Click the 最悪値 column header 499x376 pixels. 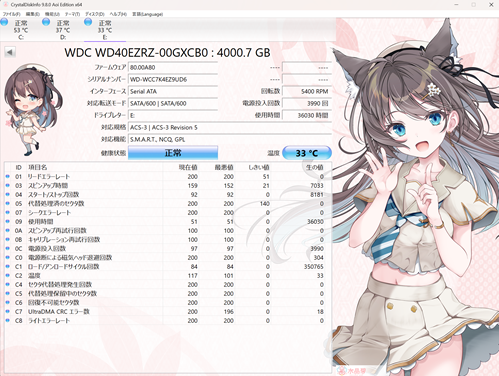[224, 167]
